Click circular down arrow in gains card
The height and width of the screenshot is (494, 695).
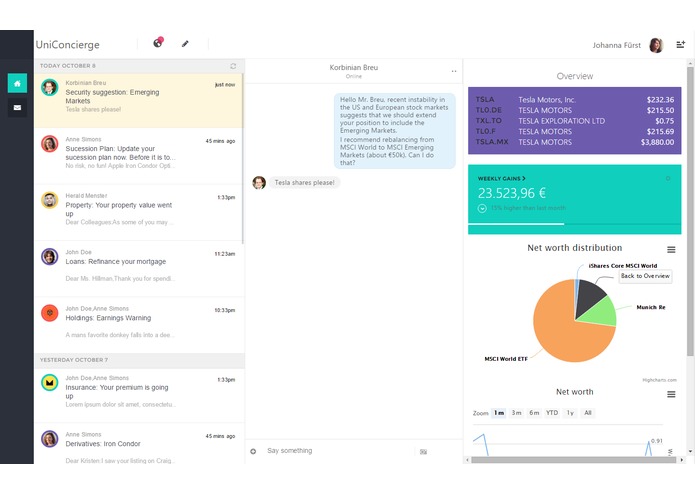coord(482,208)
